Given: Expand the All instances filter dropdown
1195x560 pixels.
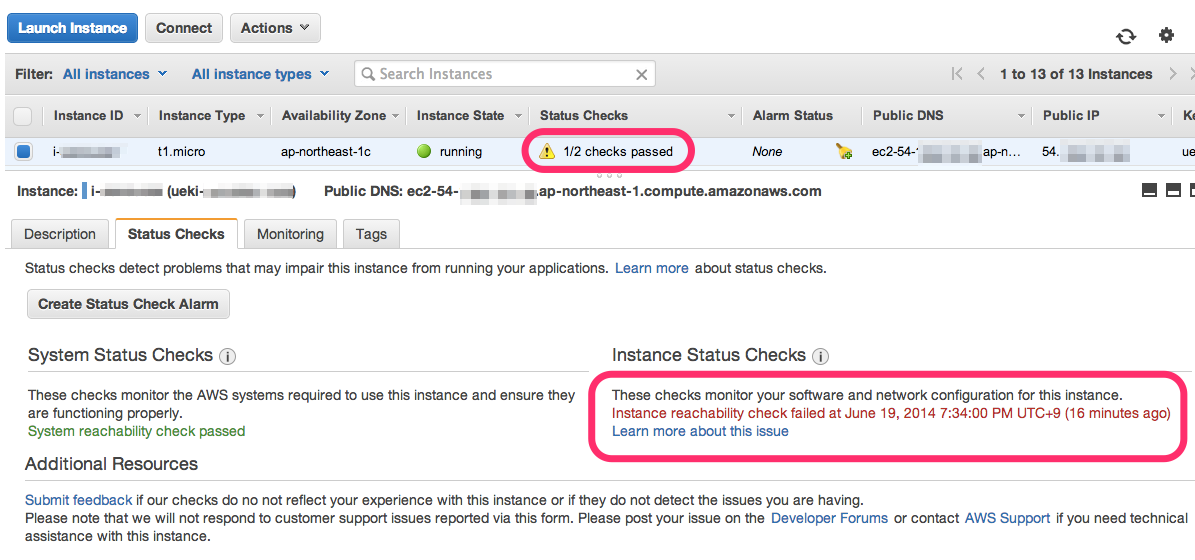Looking at the screenshot, I should [115, 74].
